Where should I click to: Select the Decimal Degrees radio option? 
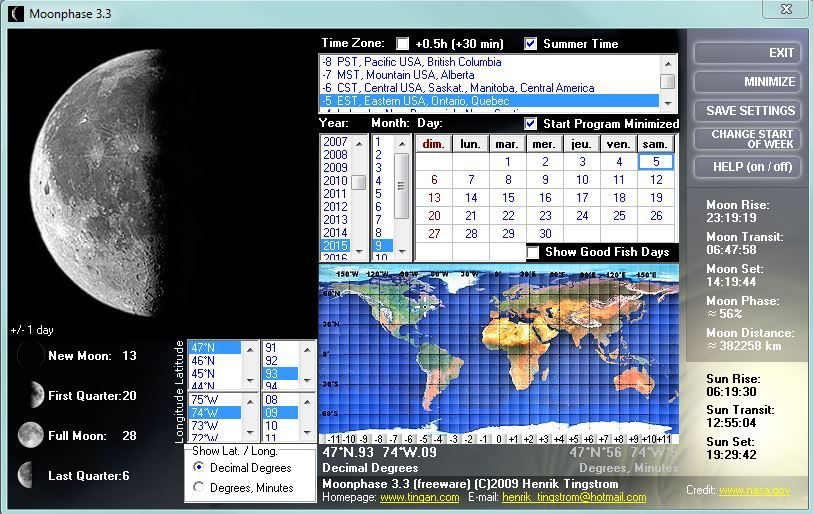[x=200, y=467]
